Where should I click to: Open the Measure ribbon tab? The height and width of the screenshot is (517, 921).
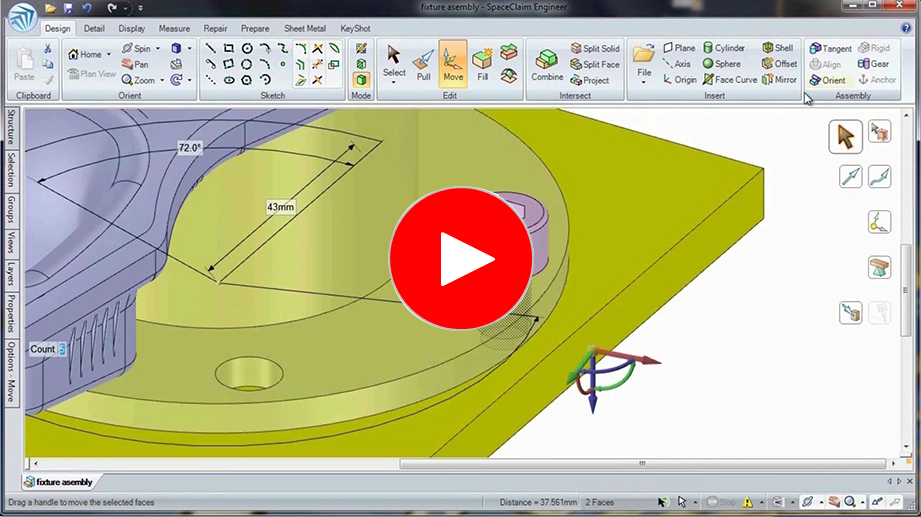pyautogui.click(x=174, y=29)
